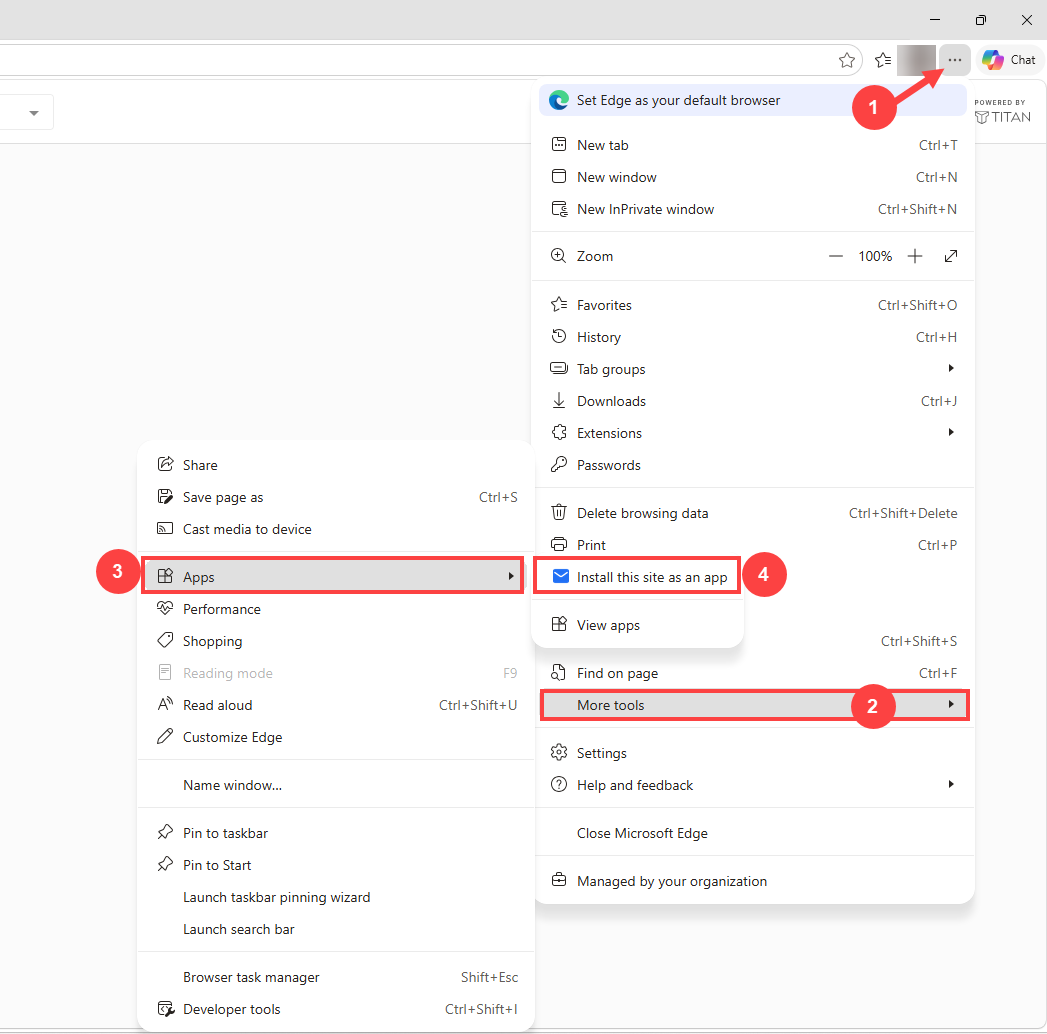1047x1034 pixels.
Task: Select Pin to Start
Action: click(336, 866)
